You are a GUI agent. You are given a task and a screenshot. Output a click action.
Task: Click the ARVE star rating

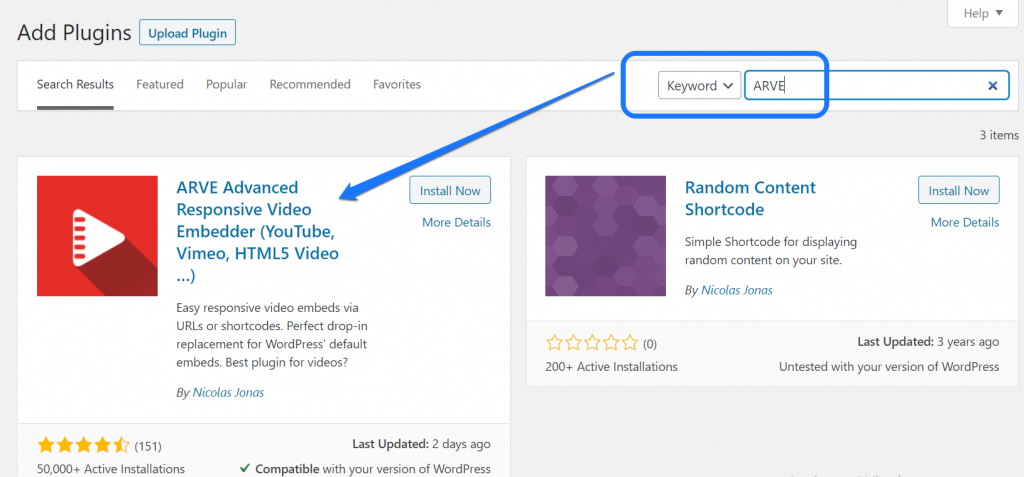click(84, 445)
